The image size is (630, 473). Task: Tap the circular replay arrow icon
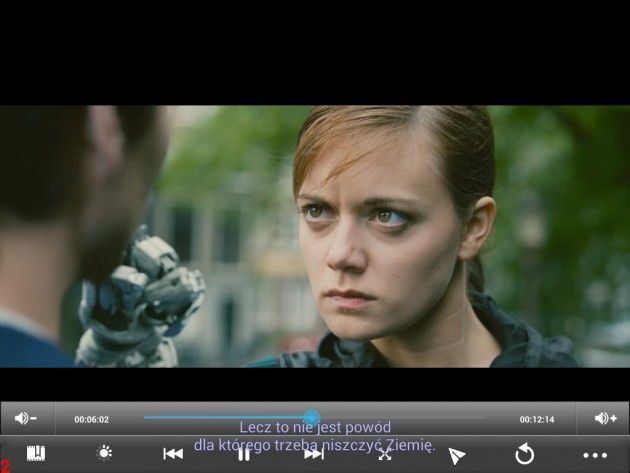pyautogui.click(x=524, y=454)
